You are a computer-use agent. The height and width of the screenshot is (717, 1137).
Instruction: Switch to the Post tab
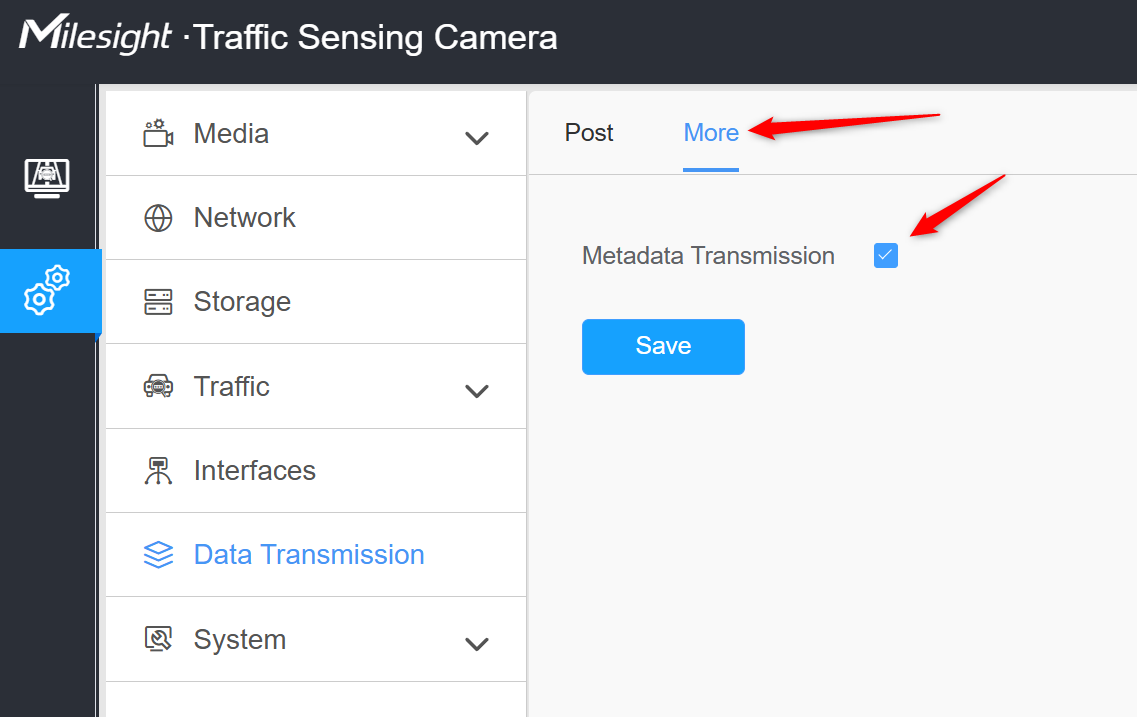point(589,133)
